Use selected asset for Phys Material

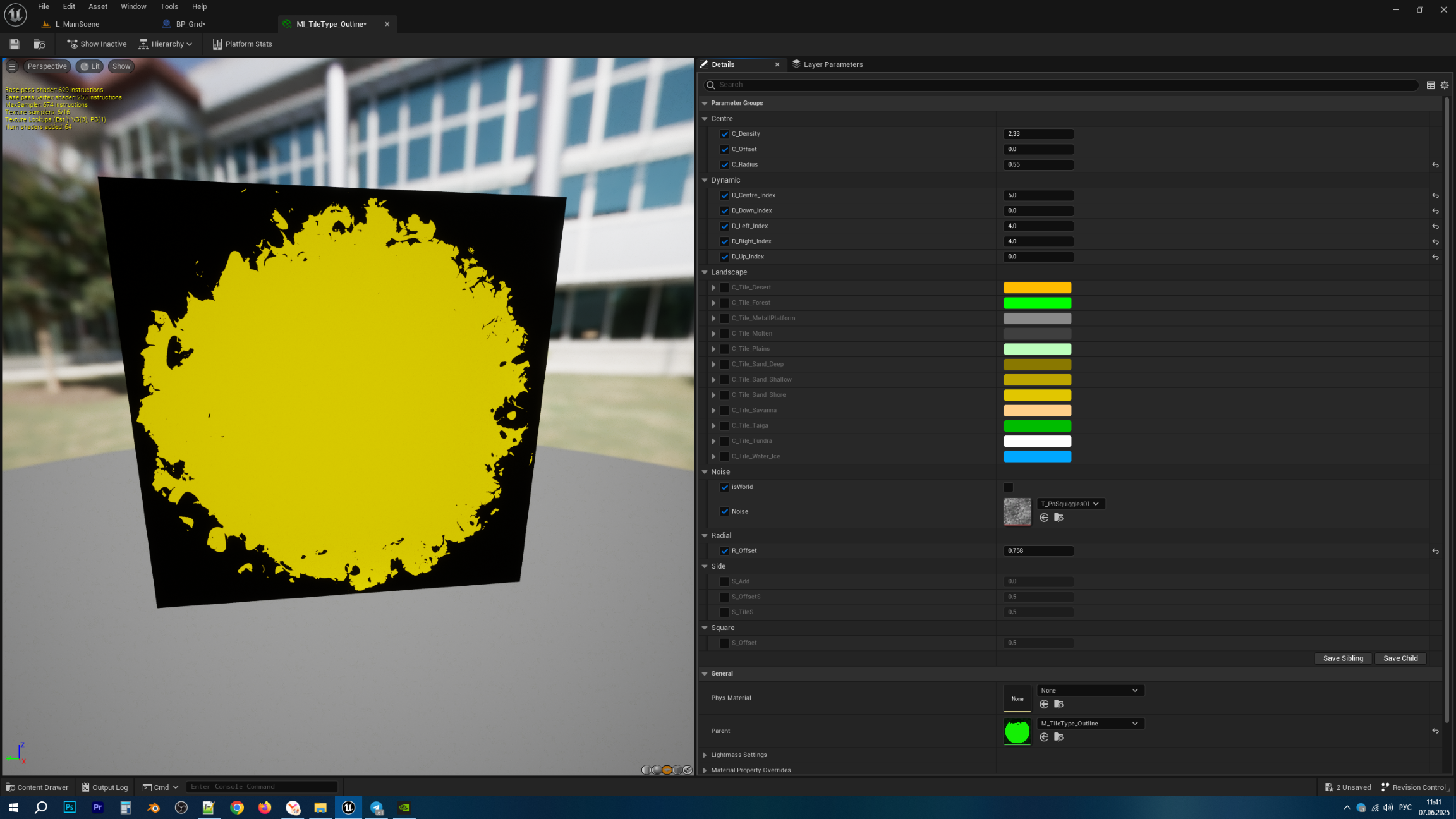pyautogui.click(x=1044, y=704)
